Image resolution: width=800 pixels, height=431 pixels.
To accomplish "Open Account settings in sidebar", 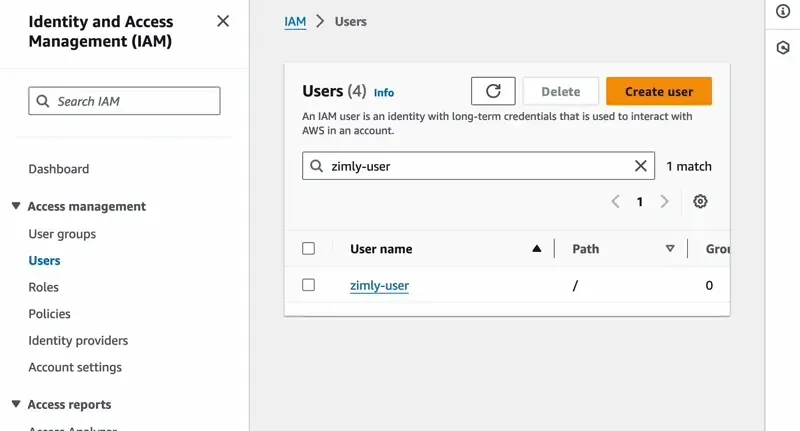I will (75, 367).
